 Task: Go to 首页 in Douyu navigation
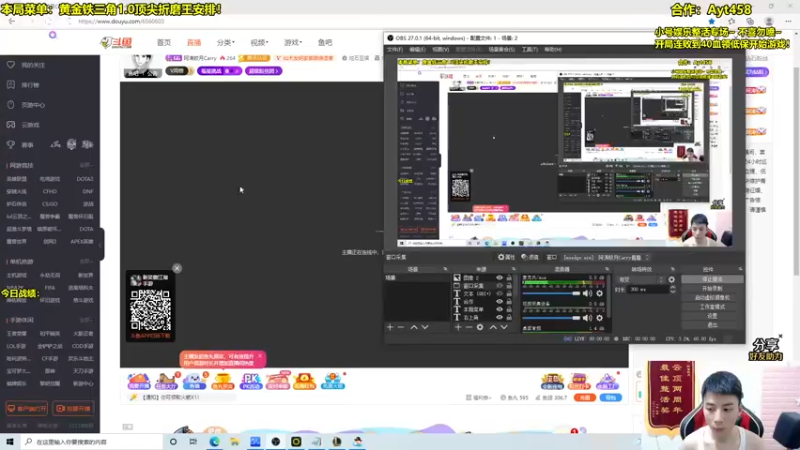pyautogui.click(x=164, y=42)
